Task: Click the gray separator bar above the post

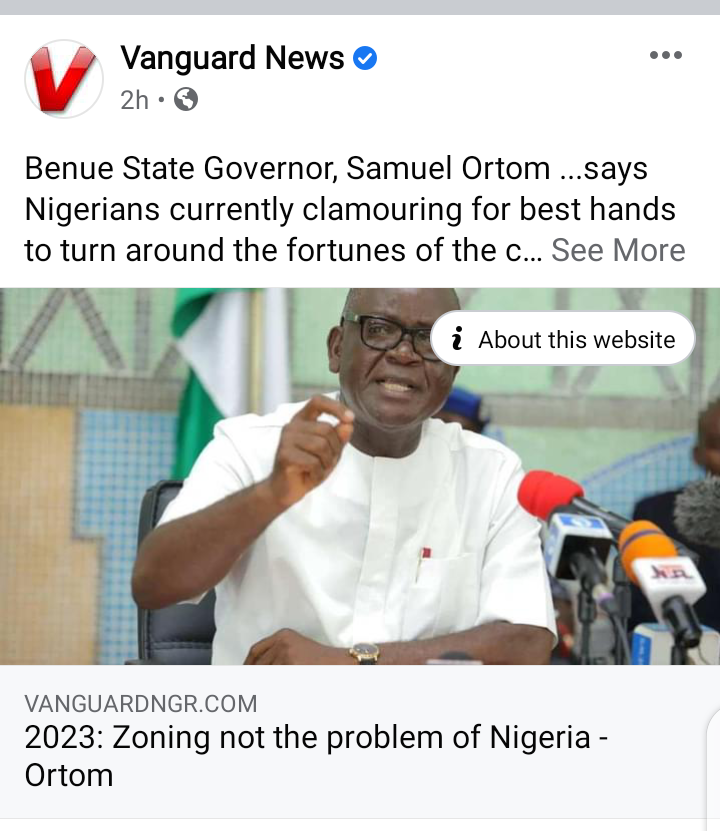Action: (360, 7)
